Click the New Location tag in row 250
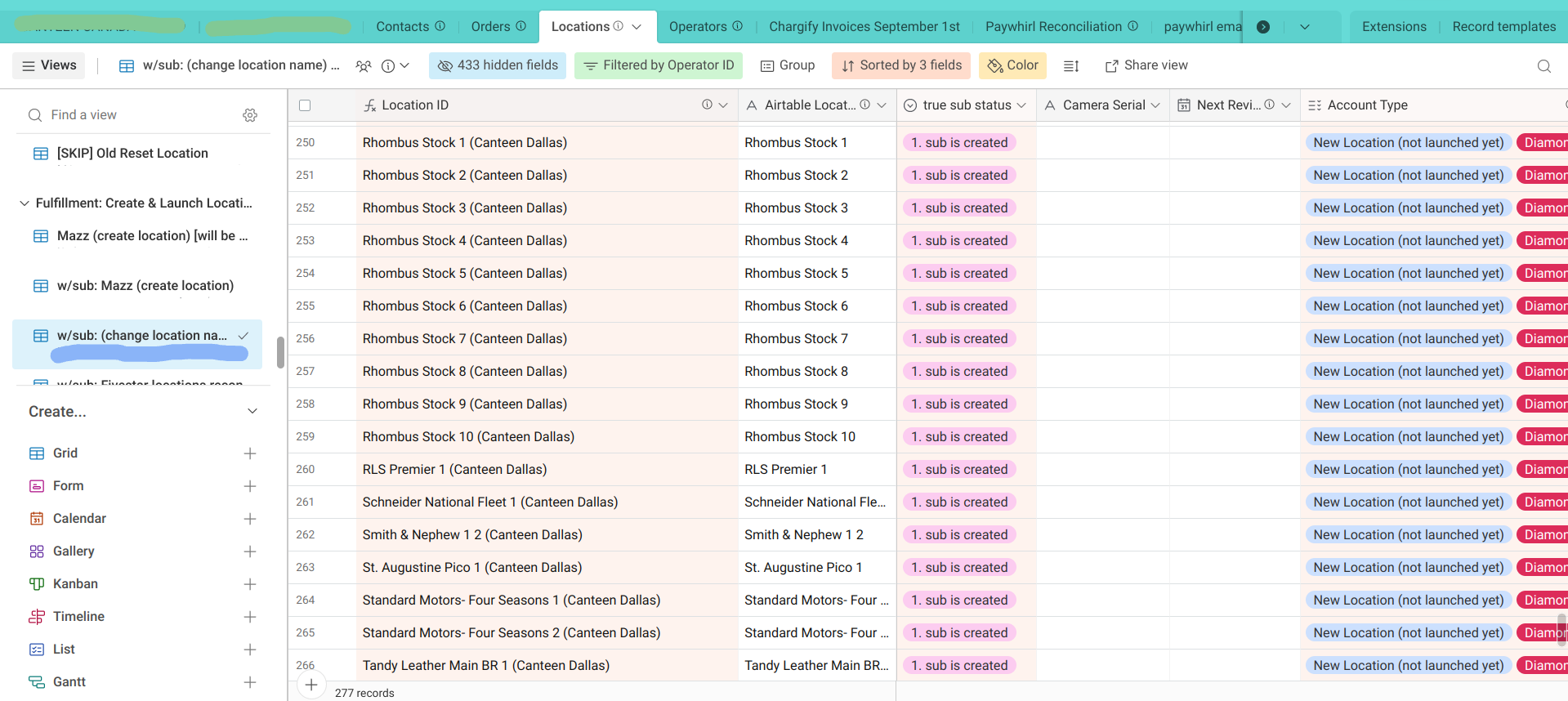The width and height of the screenshot is (1568, 701). pyautogui.click(x=1408, y=143)
